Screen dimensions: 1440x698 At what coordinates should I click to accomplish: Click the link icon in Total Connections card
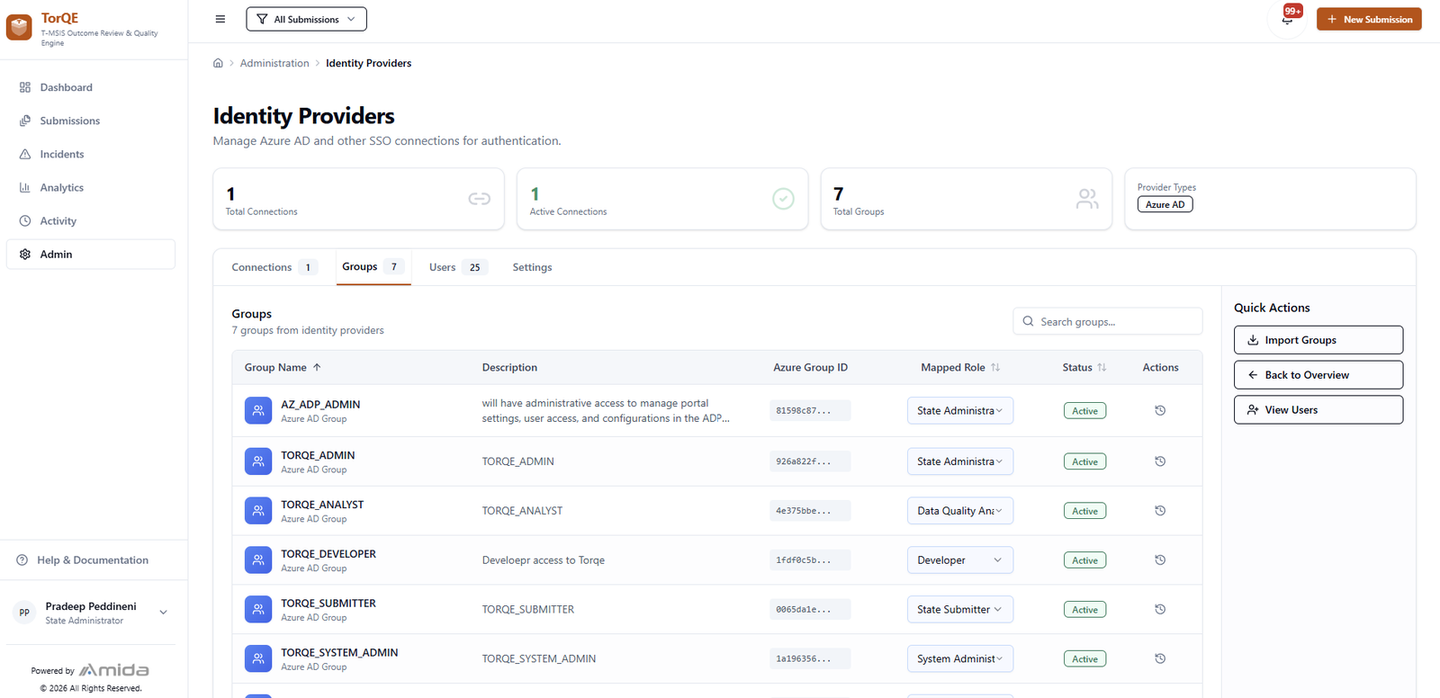tap(479, 199)
